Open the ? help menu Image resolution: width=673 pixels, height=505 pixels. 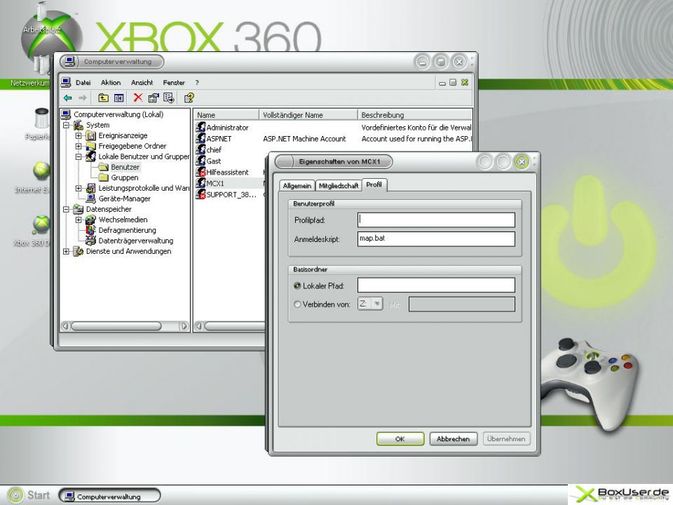coord(197,82)
